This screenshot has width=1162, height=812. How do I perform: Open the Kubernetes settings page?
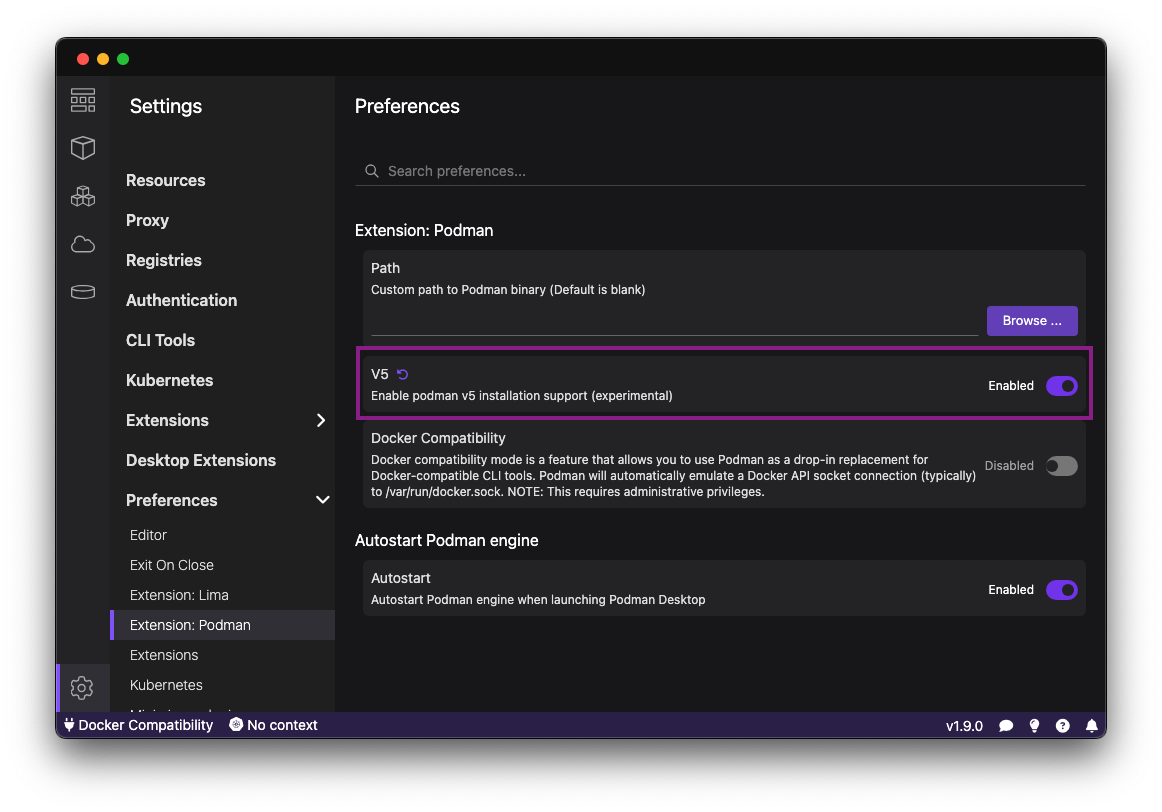tap(169, 380)
